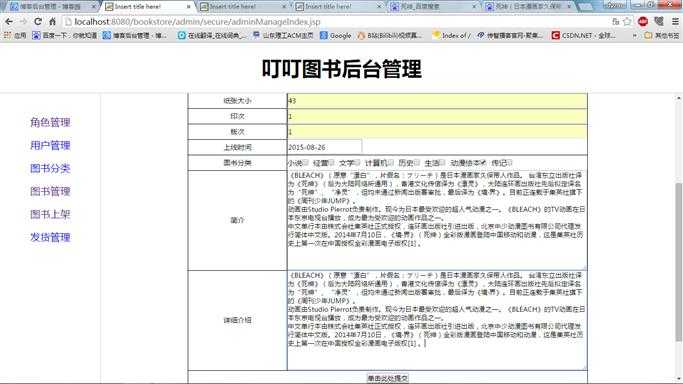This screenshot has width=683, height=384.
Task: Click the 印次 input field
Action: pyautogui.click(x=437, y=116)
